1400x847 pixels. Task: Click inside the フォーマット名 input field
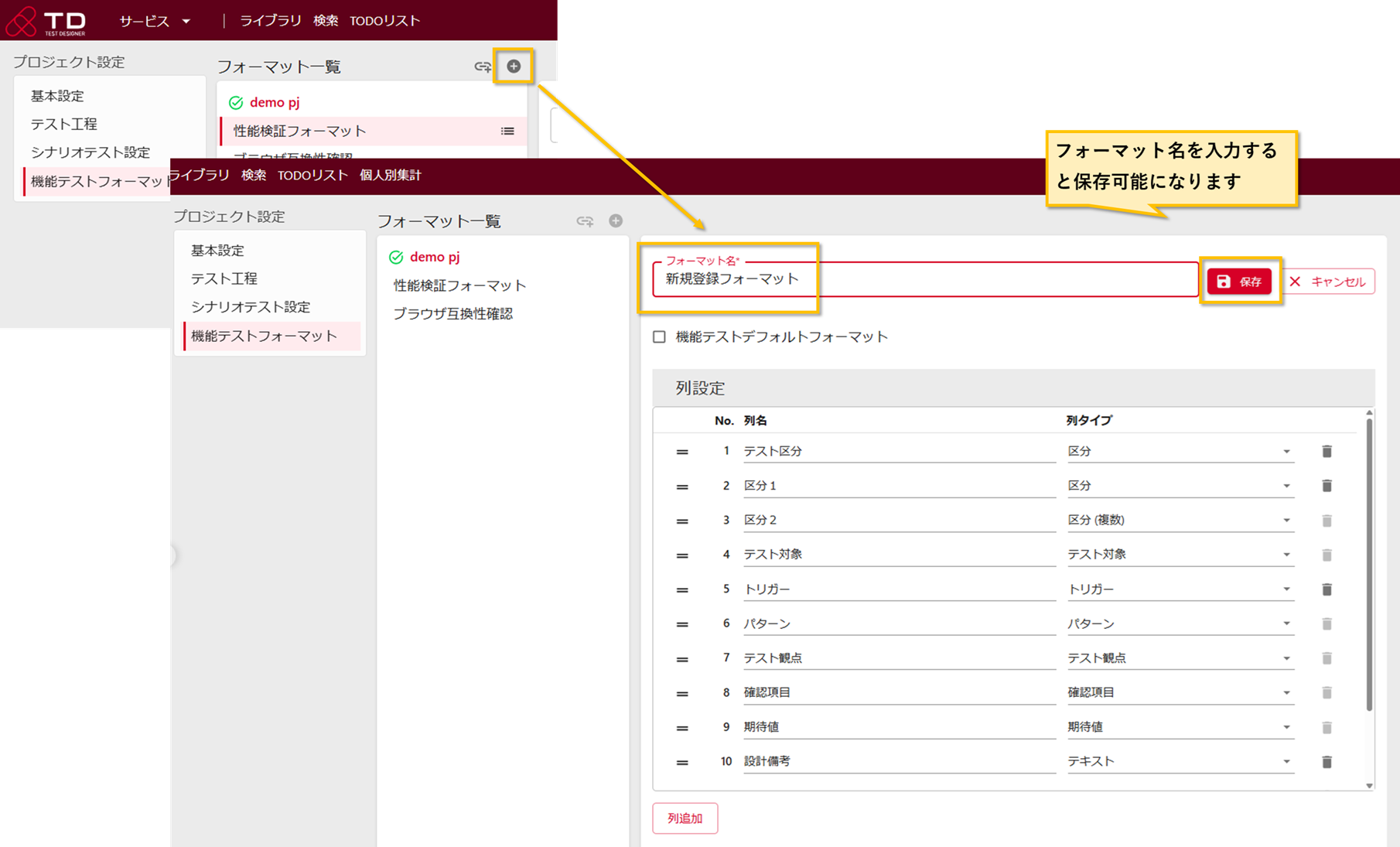point(851,280)
